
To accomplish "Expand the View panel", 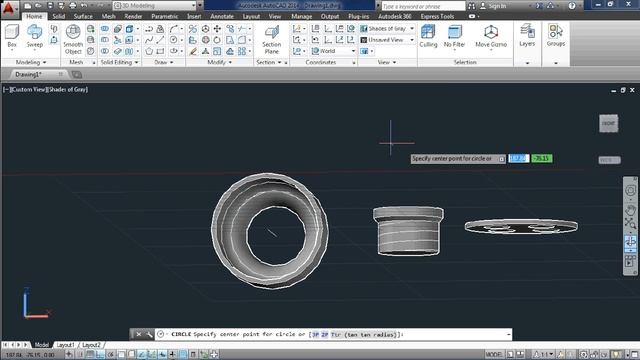I will coord(387,62).
